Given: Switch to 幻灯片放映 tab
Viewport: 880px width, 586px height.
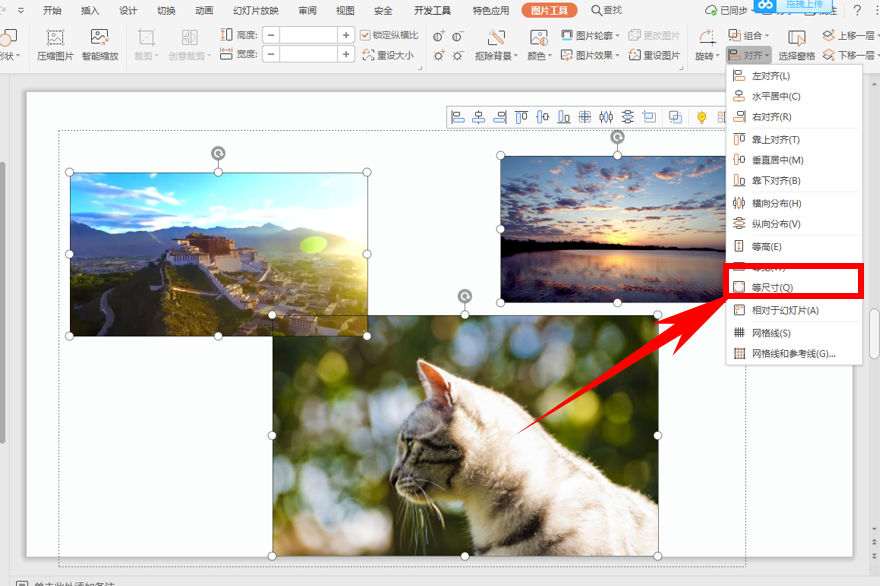Looking at the screenshot, I should (x=256, y=10).
